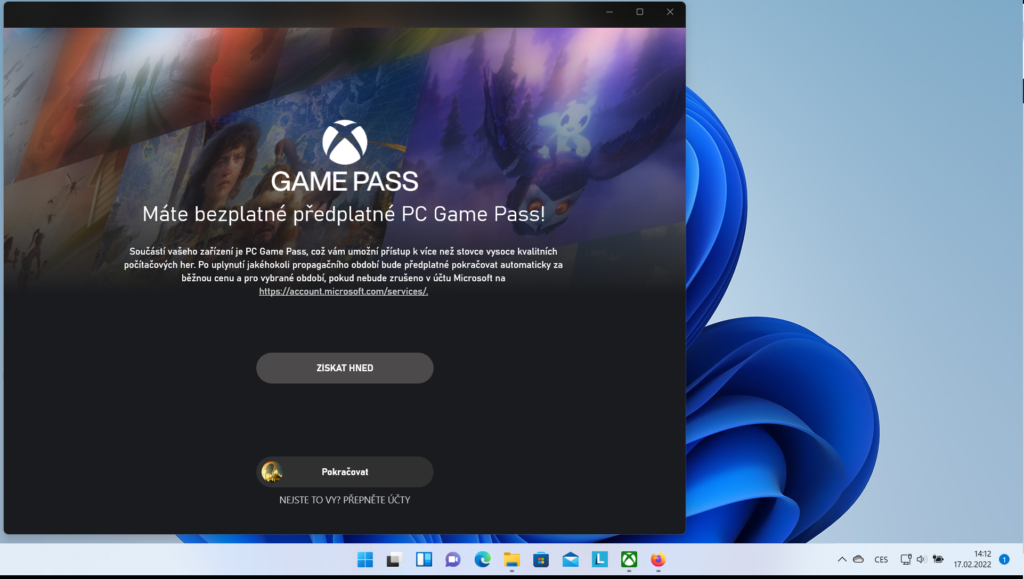Launch Teams Chat from the taskbar
The image size is (1024, 579).
(453, 559)
